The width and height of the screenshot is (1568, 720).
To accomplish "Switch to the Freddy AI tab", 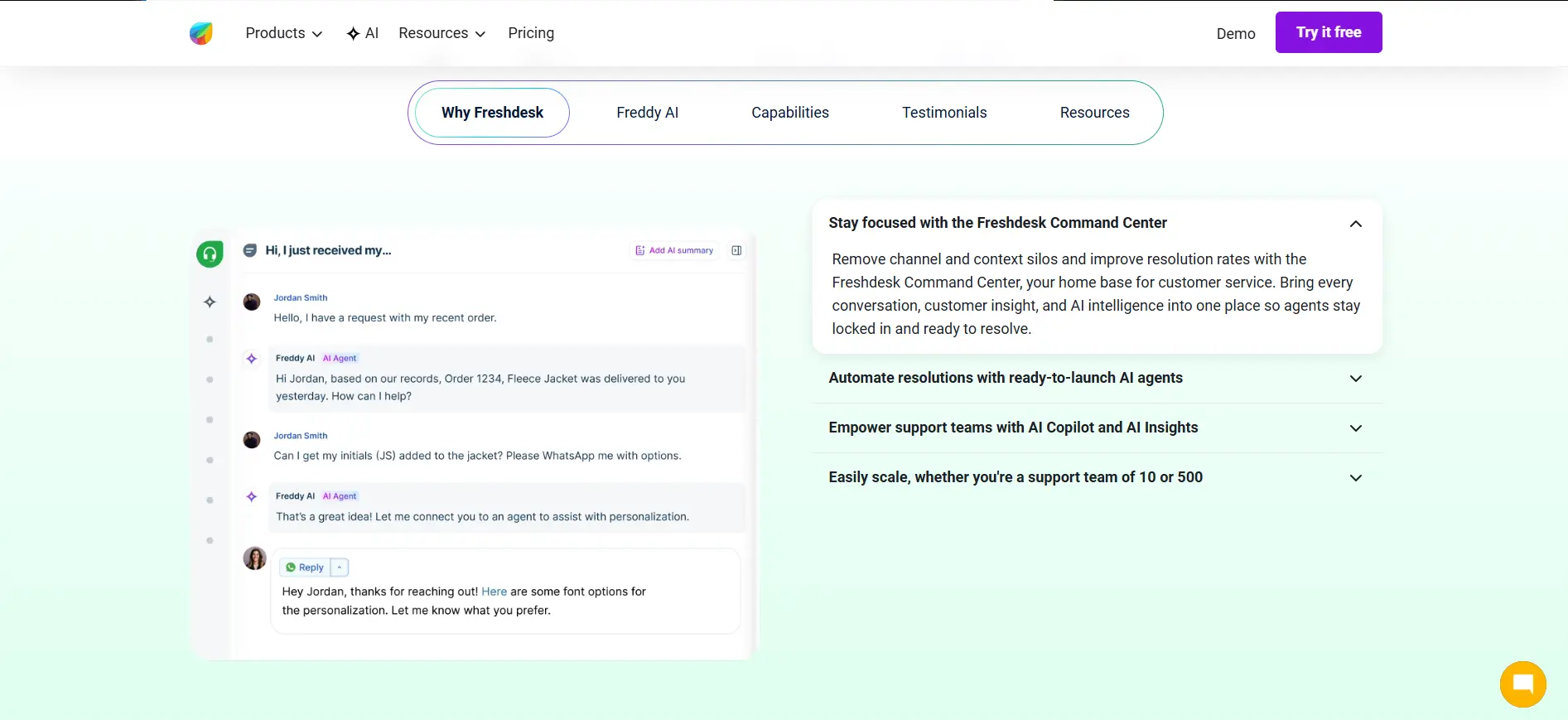I will 648,113.
